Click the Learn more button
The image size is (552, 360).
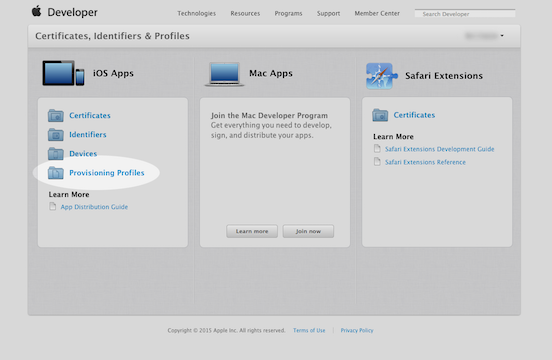click(x=252, y=231)
